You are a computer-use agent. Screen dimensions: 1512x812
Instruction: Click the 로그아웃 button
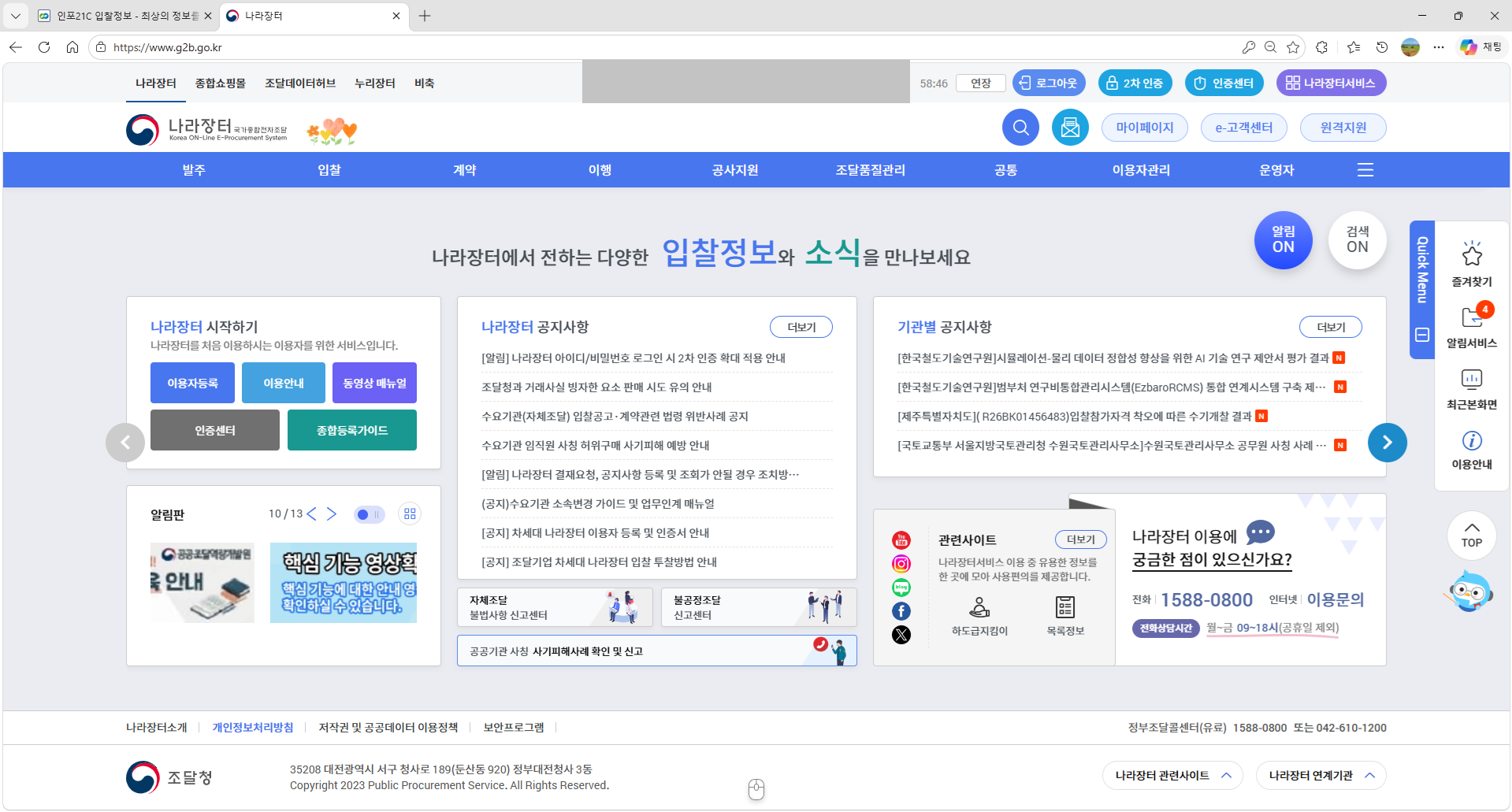[1049, 83]
